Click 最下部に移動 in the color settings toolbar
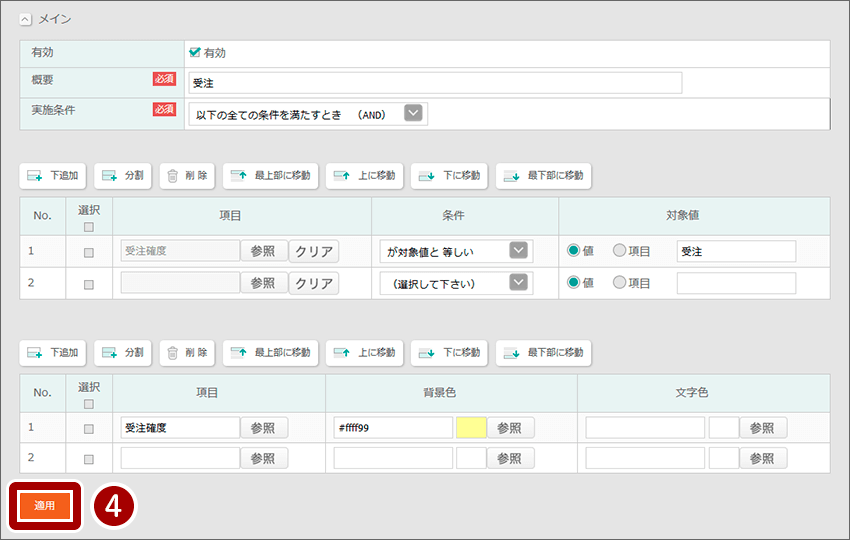This screenshot has height=540, width=850. [544, 353]
